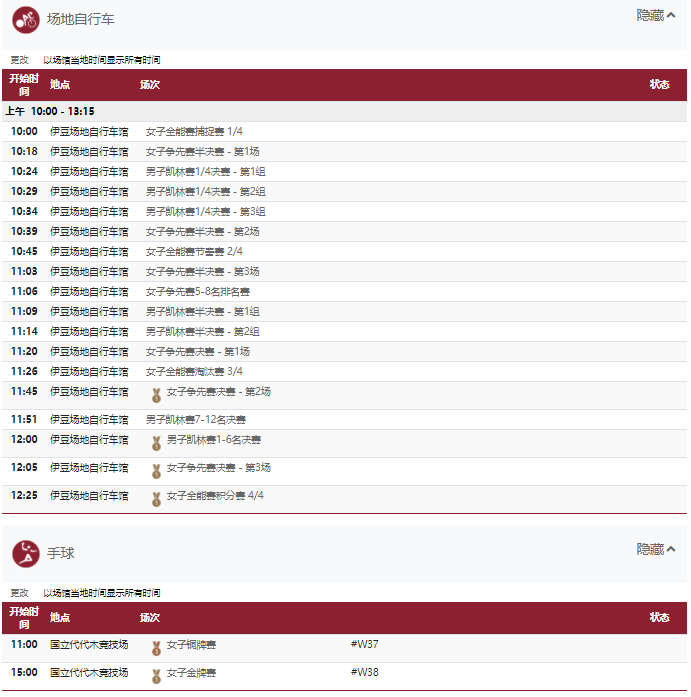The width and height of the screenshot is (691, 697).
Task: Click medal icon for 女子铜牌赛
Action: [156, 648]
